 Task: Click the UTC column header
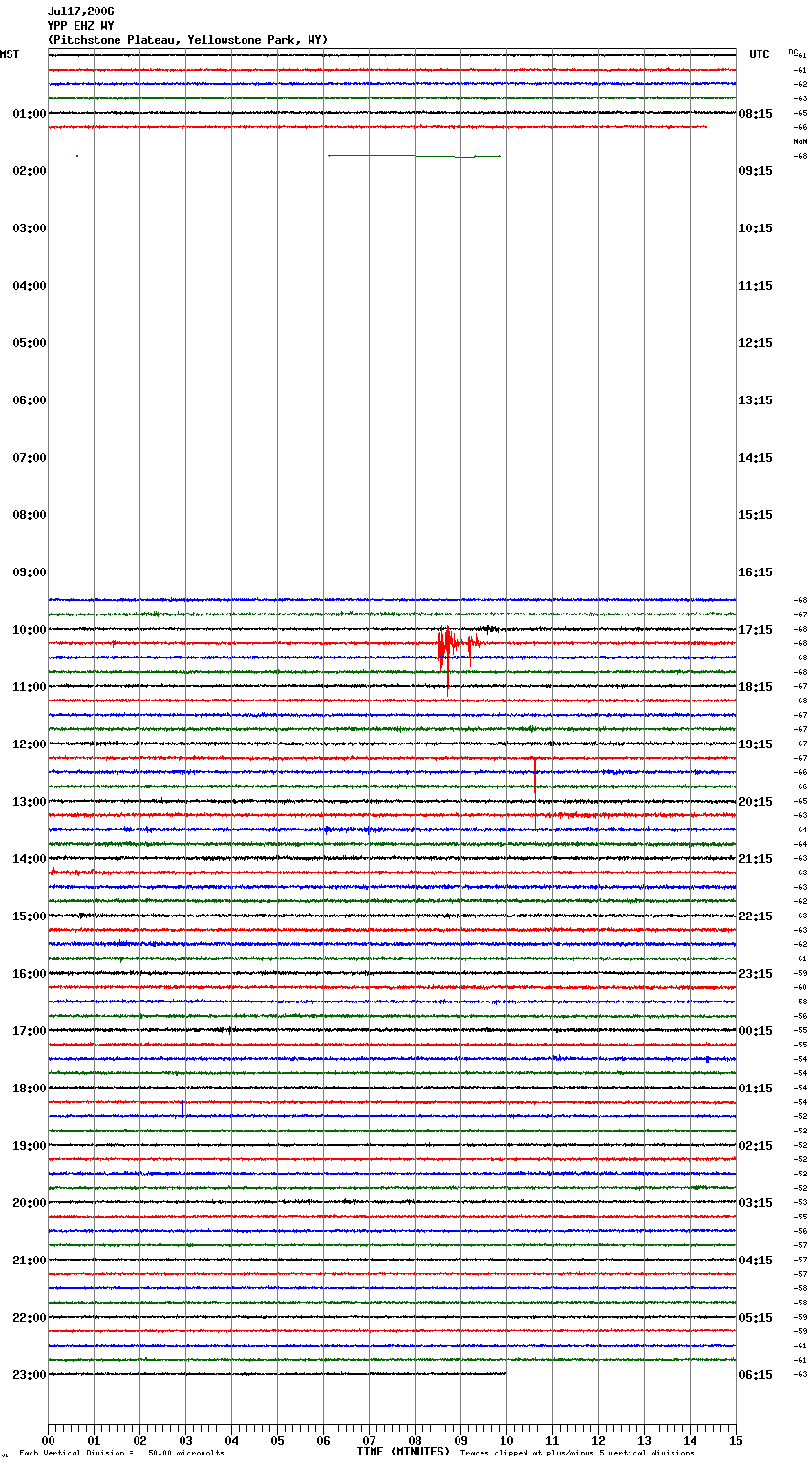click(759, 54)
